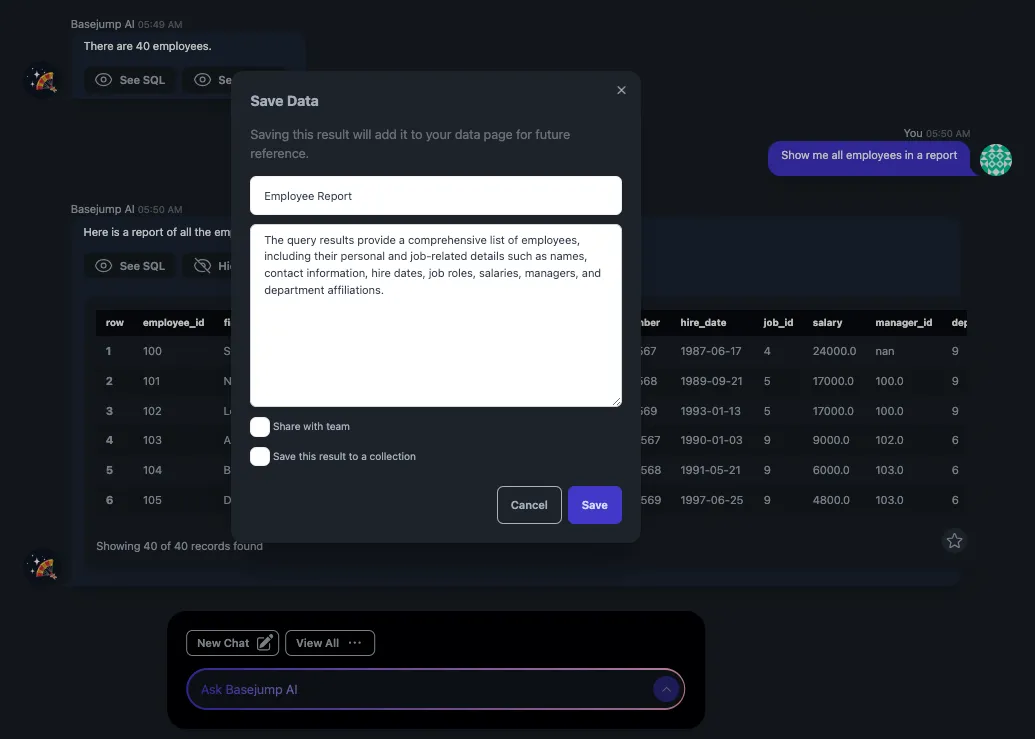Click manager_id cell 102.0

pos(889,440)
